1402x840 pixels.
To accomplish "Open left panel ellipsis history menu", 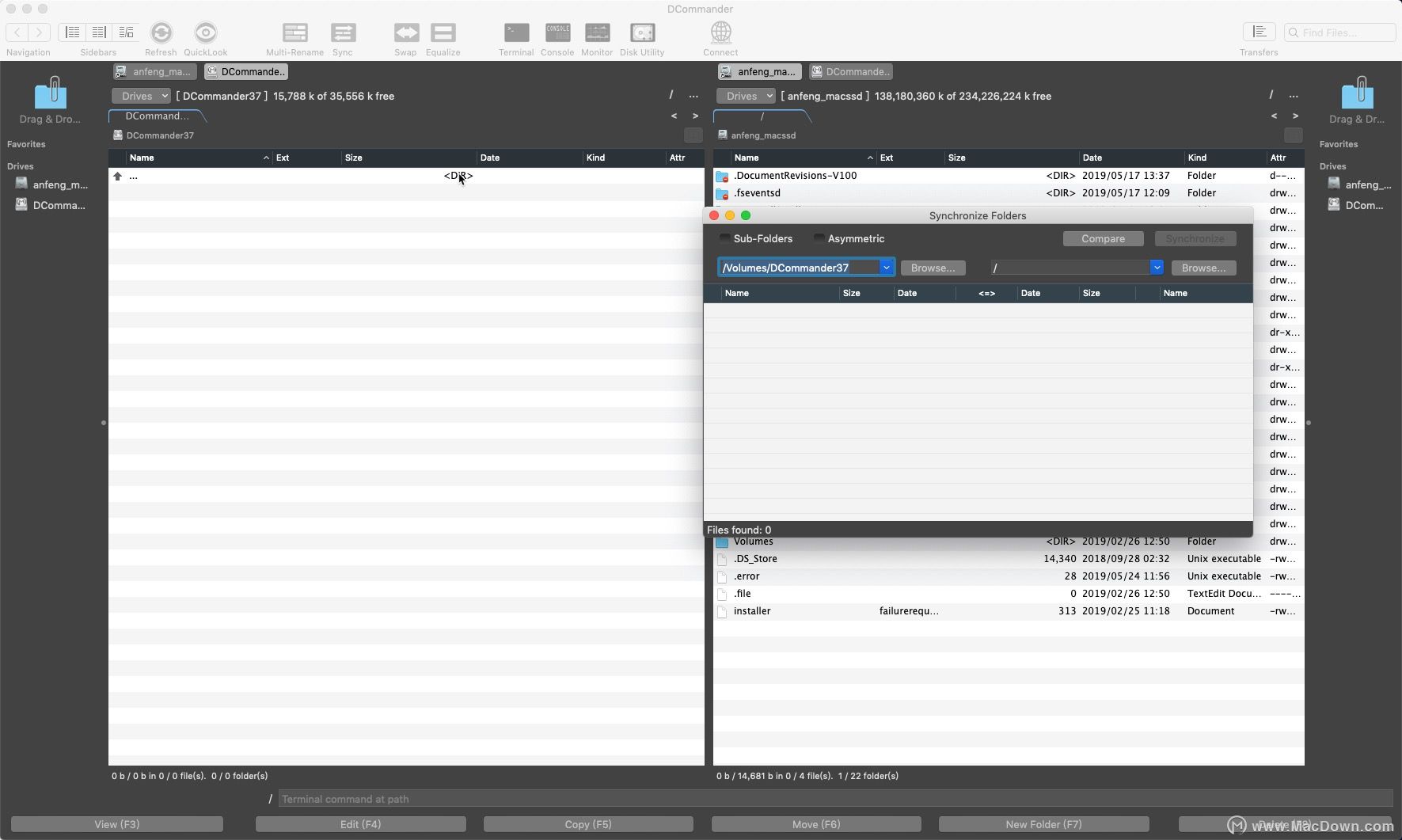I will [x=693, y=96].
